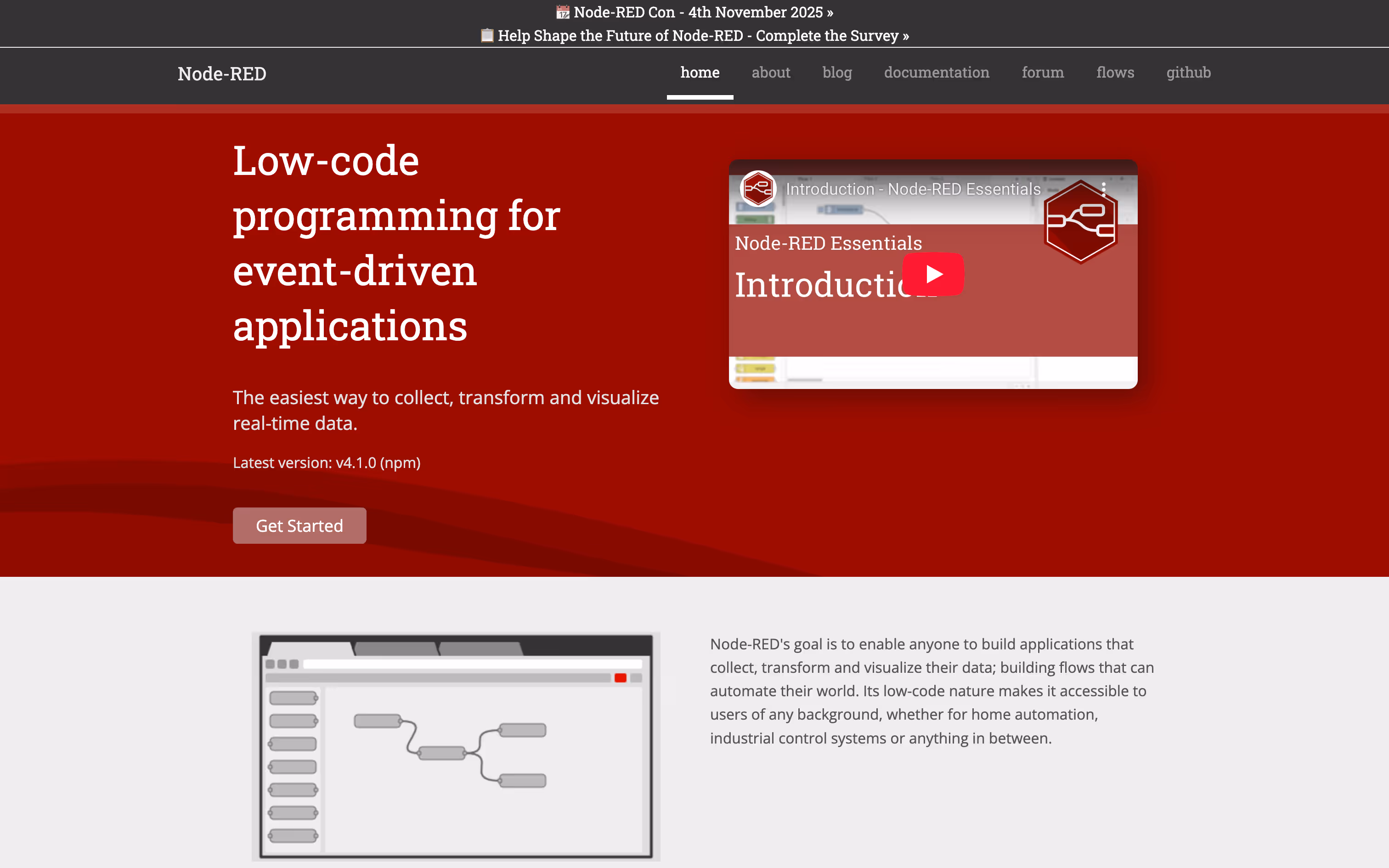Image resolution: width=1389 pixels, height=868 pixels.
Task: Visit the forum link
Action: (1042, 73)
